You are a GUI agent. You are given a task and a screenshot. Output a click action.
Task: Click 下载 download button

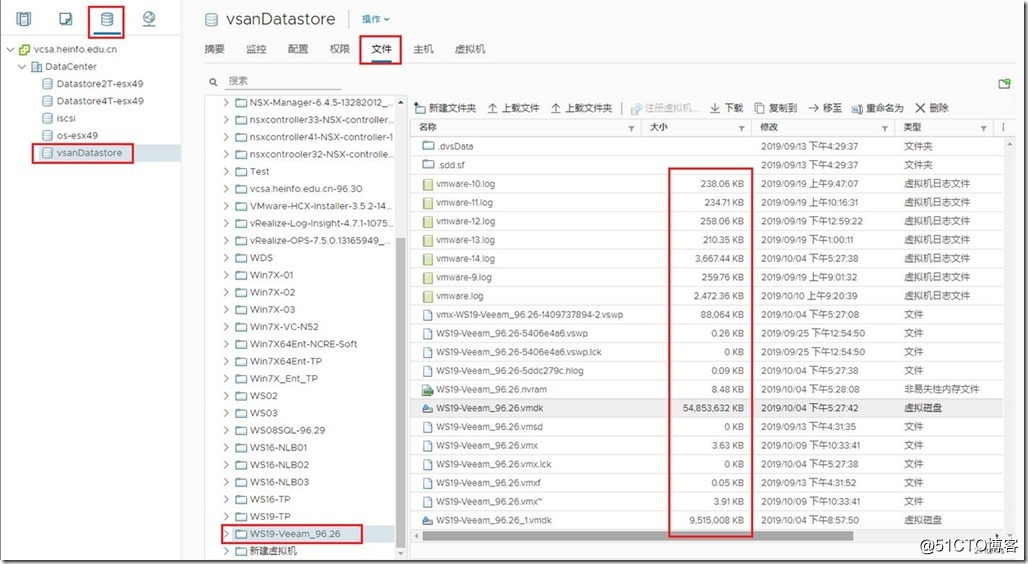coord(726,108)
